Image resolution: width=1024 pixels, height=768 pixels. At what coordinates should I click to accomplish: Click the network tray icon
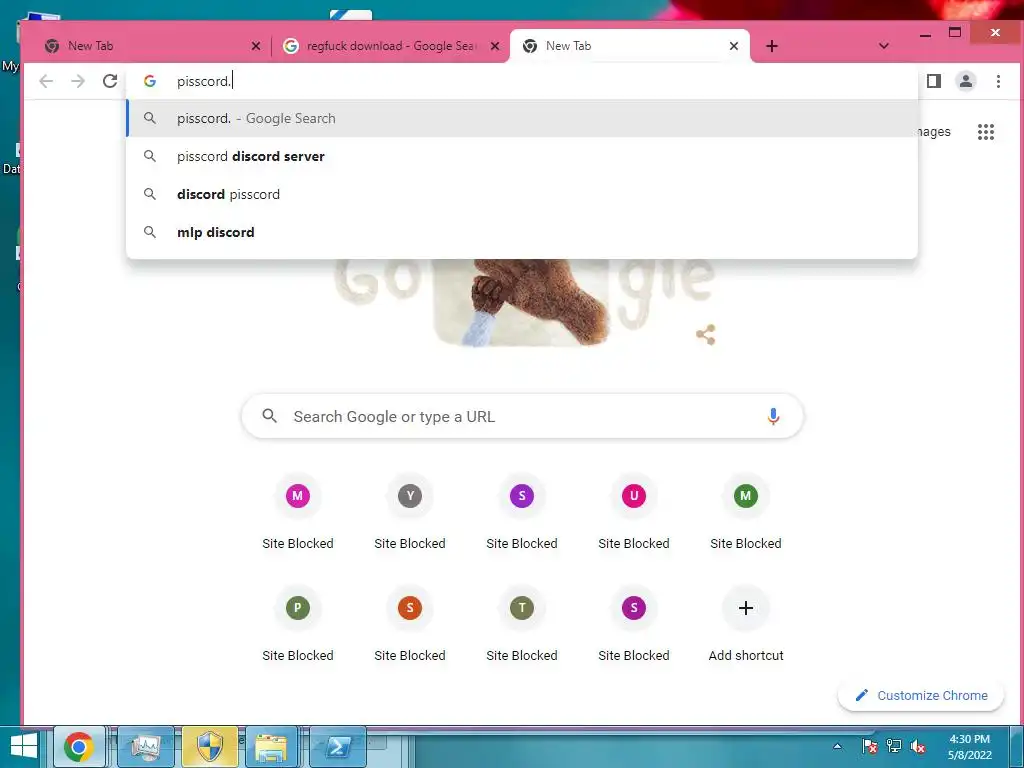point(893,746)
